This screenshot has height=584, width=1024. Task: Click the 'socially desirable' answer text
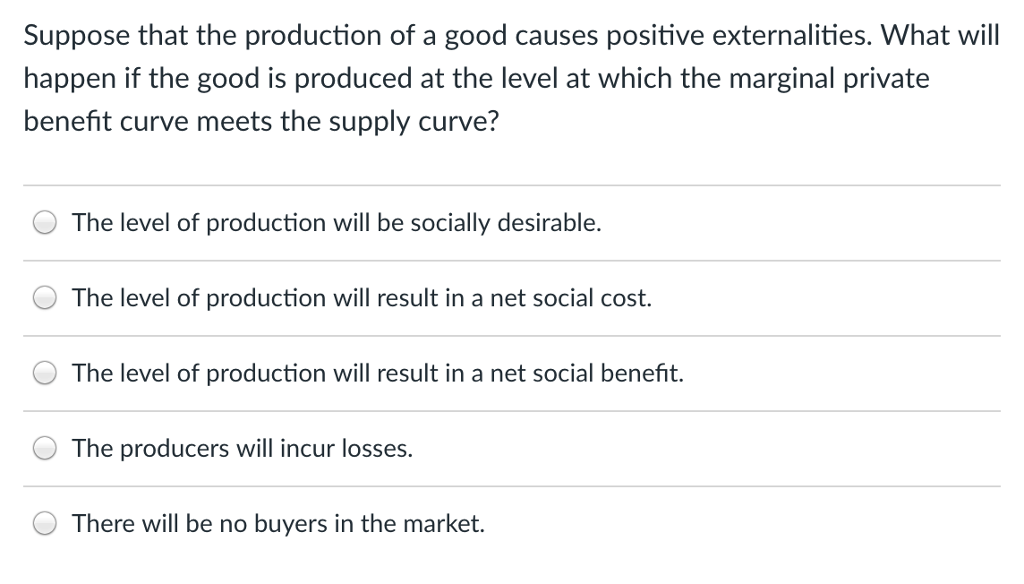[x=337, y=223]
